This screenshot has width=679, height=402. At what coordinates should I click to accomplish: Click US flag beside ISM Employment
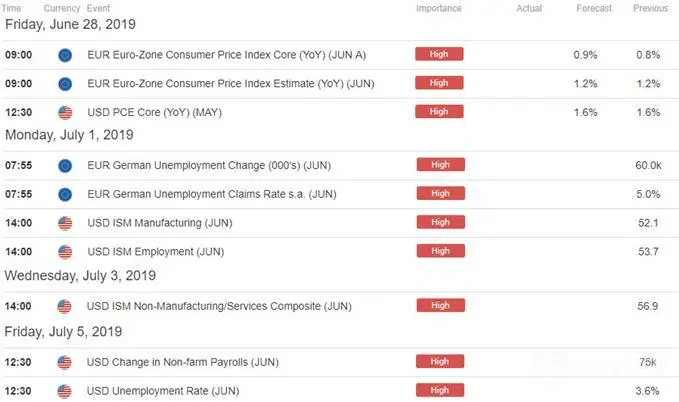(65, 252)
